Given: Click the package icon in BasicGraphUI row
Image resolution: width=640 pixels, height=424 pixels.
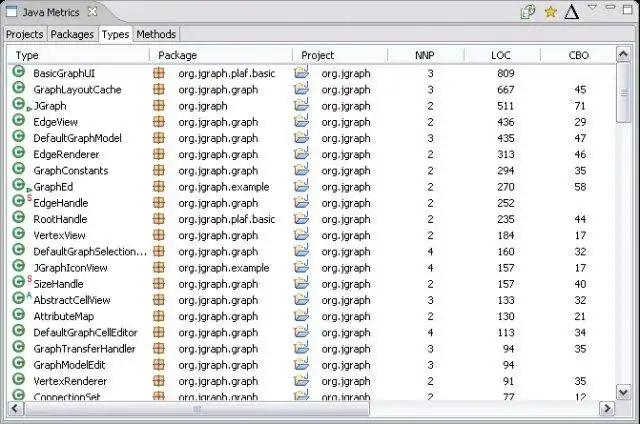Looking at the screenshot, I should tap(159, 73).
